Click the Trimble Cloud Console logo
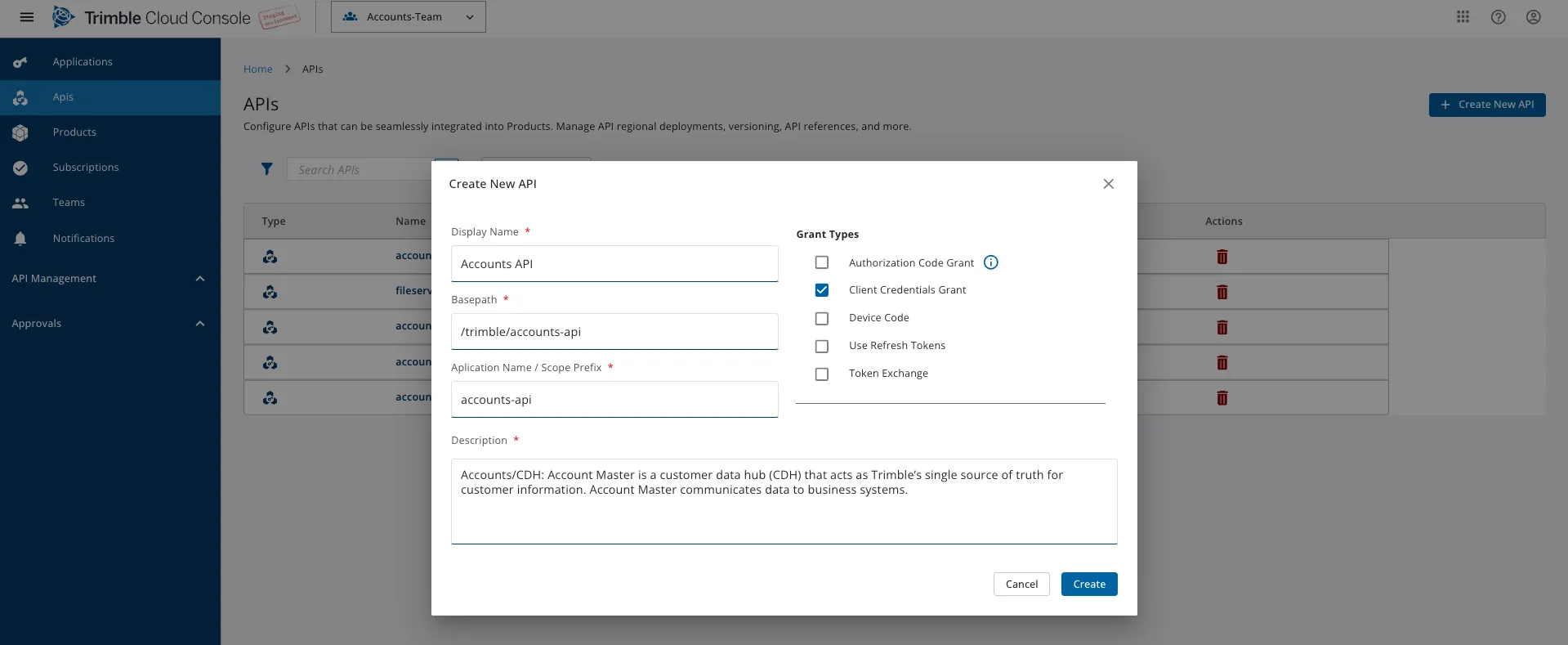The width and height of the screenshot is (1568, 645). click(x=151, y=17)
